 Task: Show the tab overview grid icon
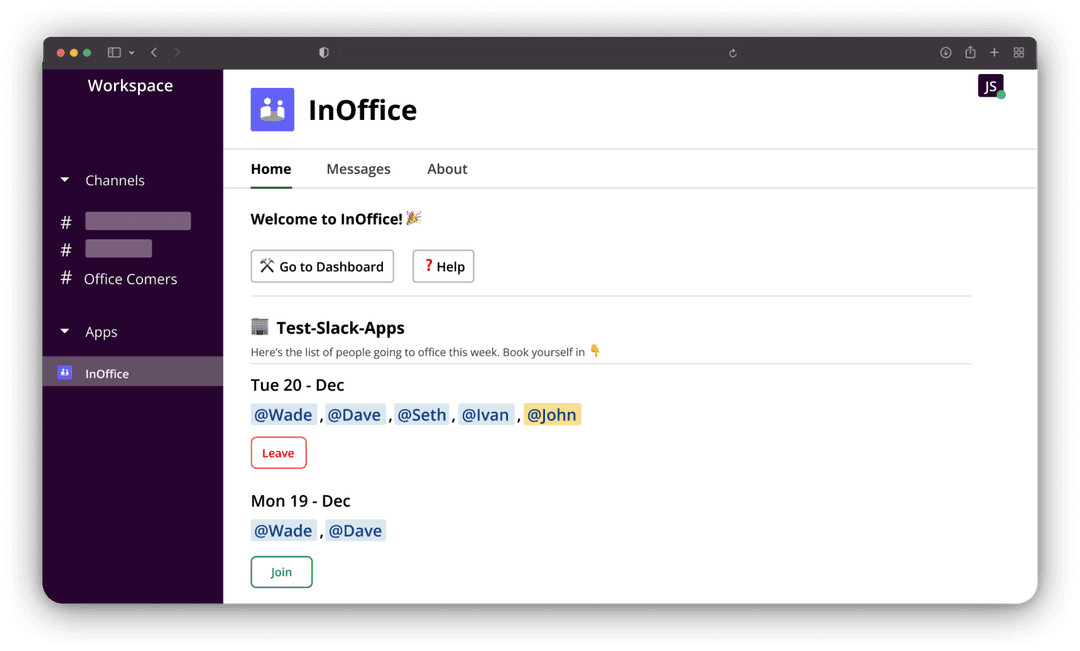click(1019, 53)
